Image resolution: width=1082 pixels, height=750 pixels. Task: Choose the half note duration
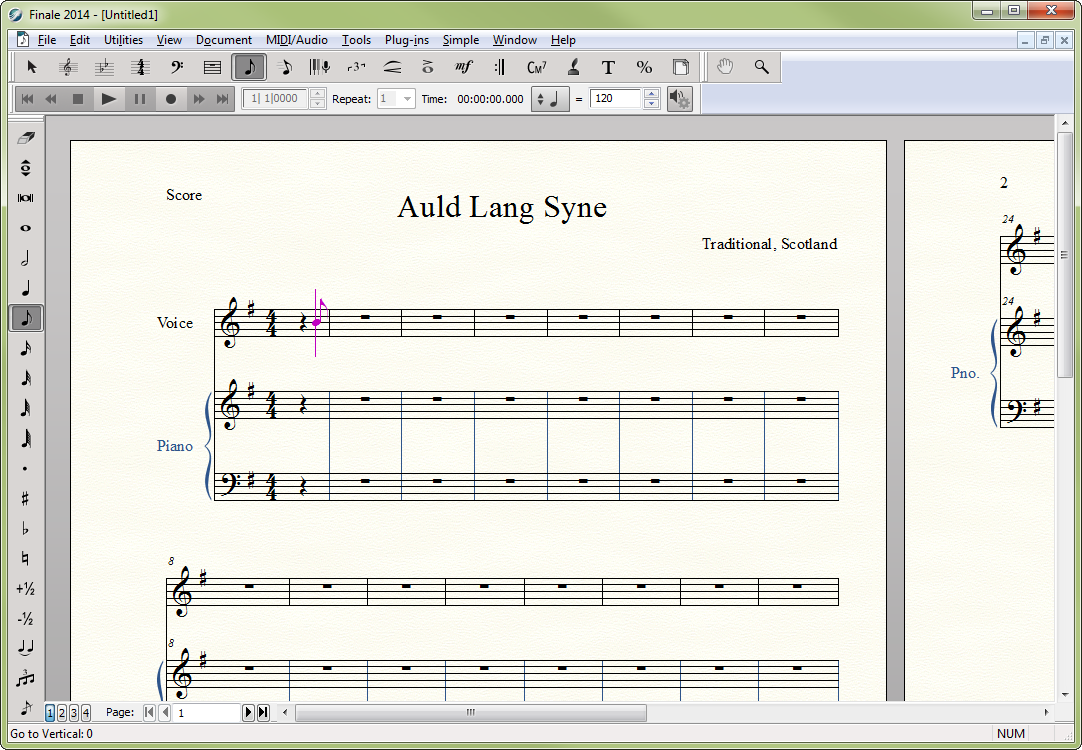(x=26, y=258)
